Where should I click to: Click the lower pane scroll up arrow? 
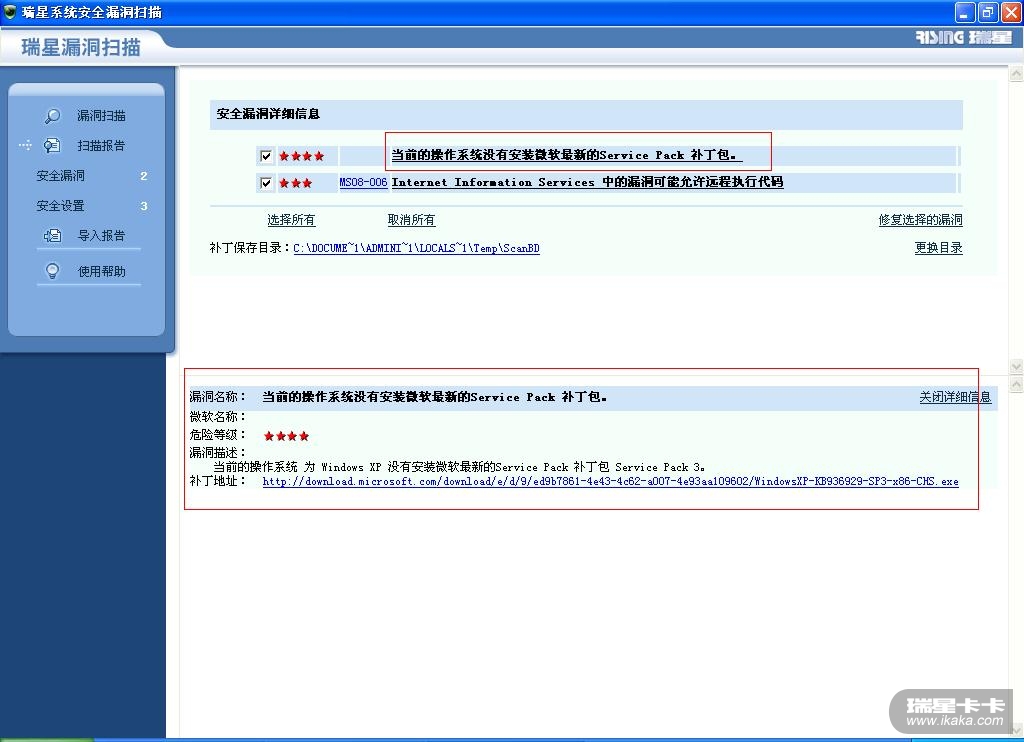[1016, 385]
